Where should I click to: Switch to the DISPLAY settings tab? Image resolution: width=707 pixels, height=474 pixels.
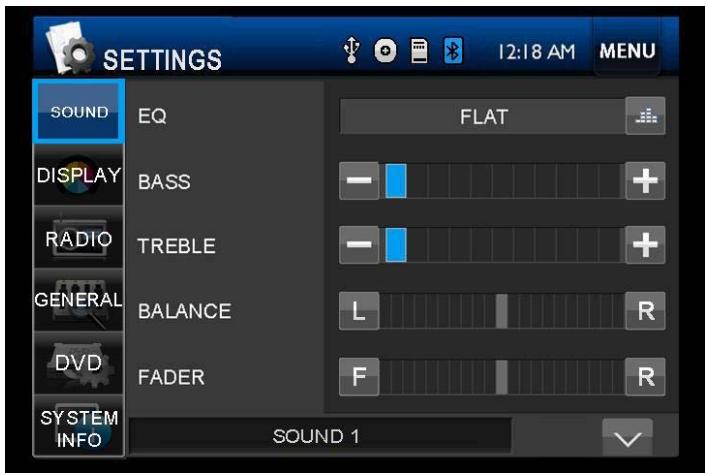point(79,176)
